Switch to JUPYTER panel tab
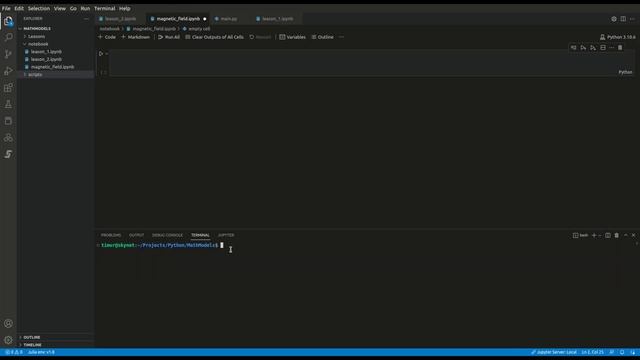 tap(226, 236)
